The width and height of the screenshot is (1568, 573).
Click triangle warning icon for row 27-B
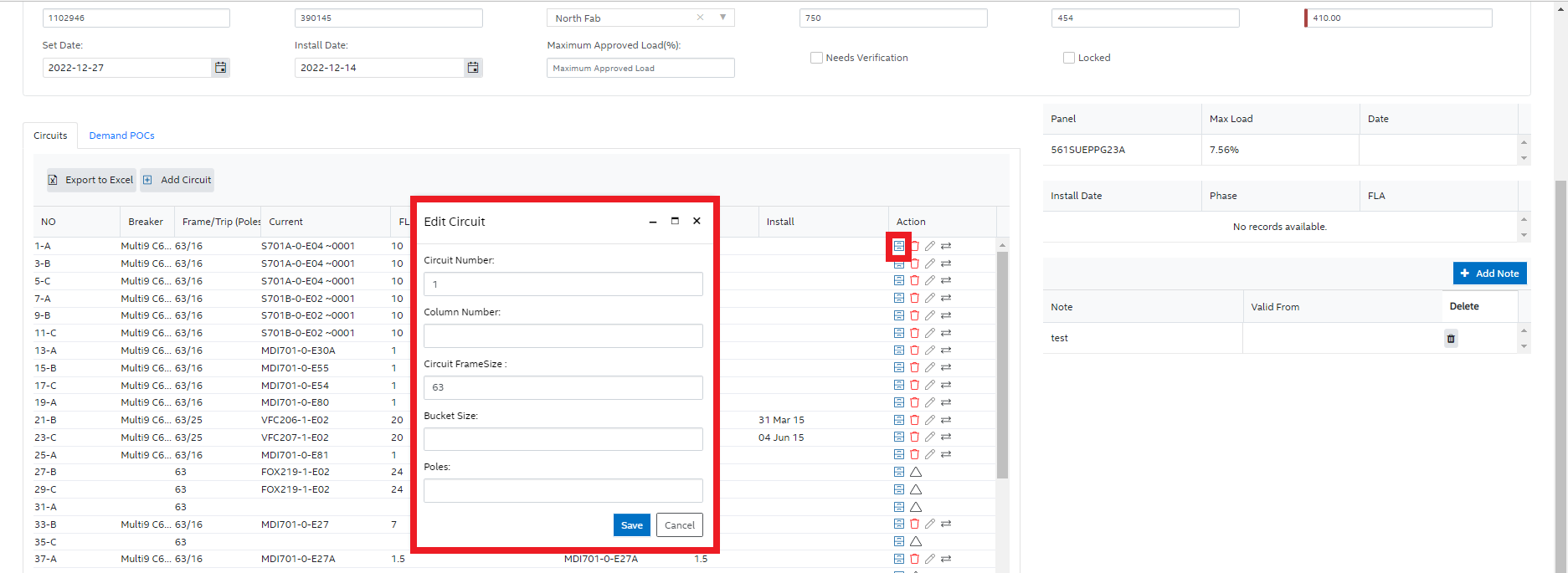coord(916,472)
